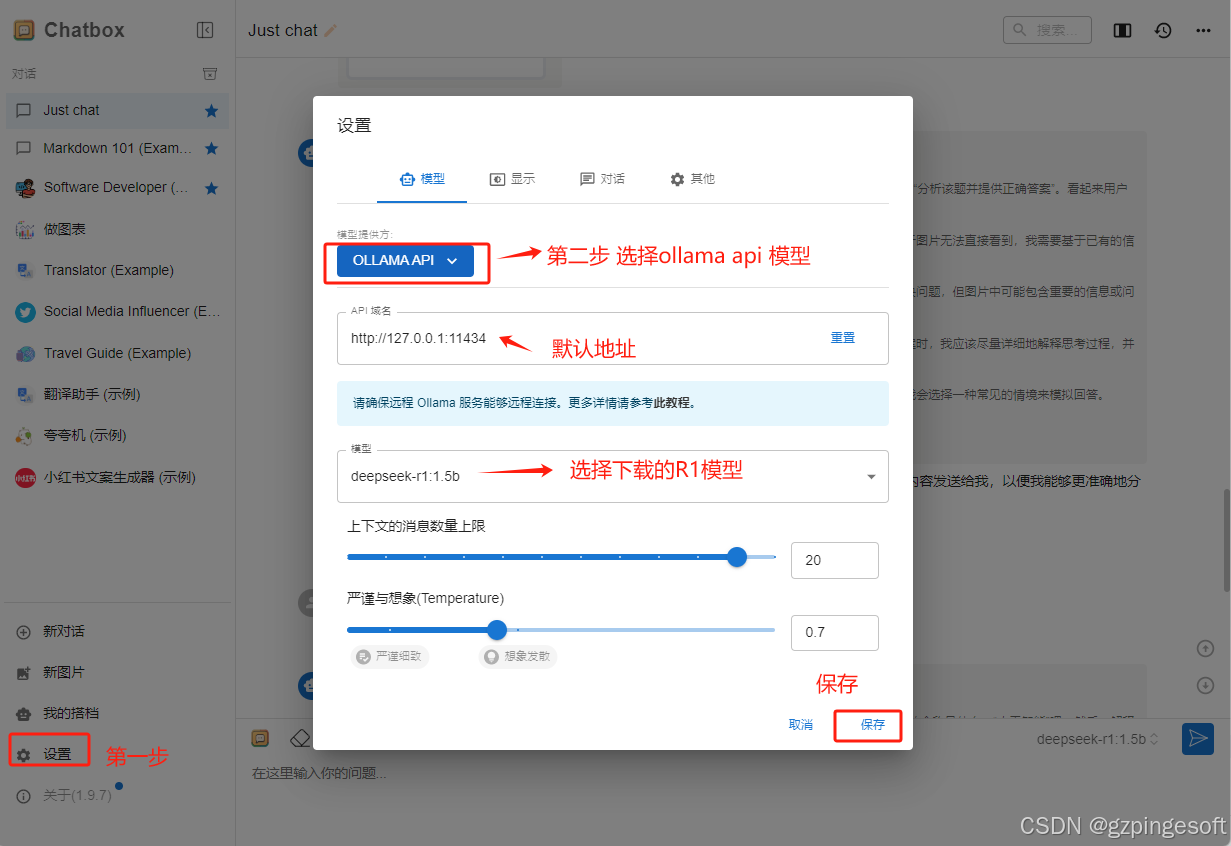This screenshot has height=846, width=1231.
Task: Click 重置 to reset the API host
Action: [x=843, y=338]
